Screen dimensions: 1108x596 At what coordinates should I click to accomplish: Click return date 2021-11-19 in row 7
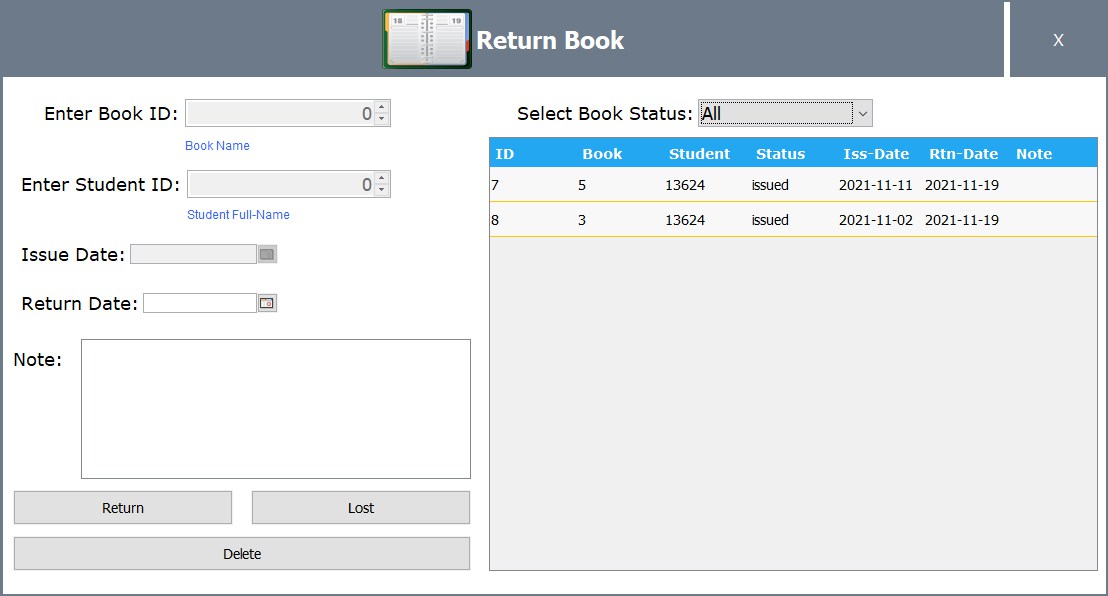click(962, 185)
